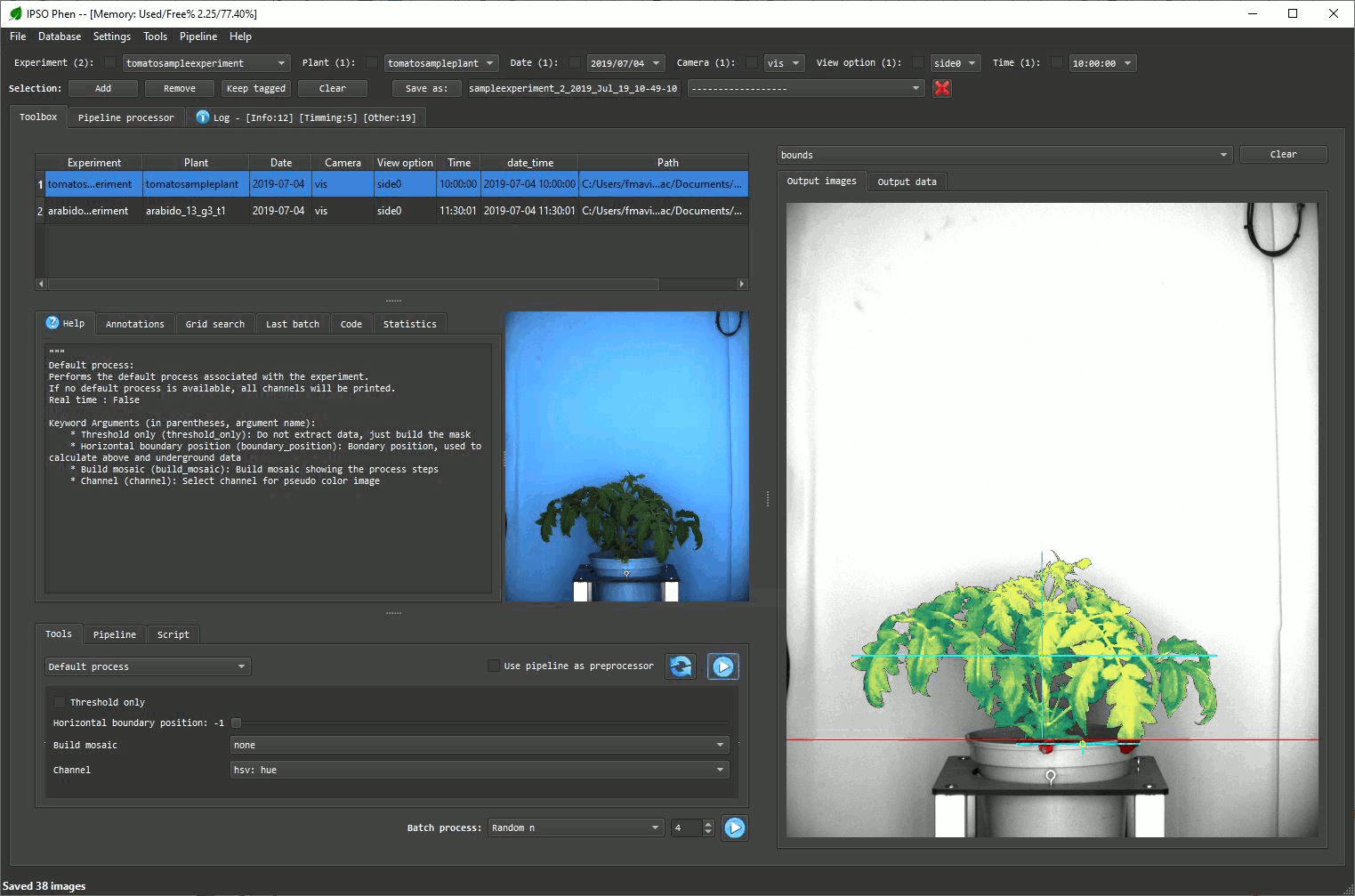
Task: Run the Default process with the play icon
Action: click(x=722, y=666)
